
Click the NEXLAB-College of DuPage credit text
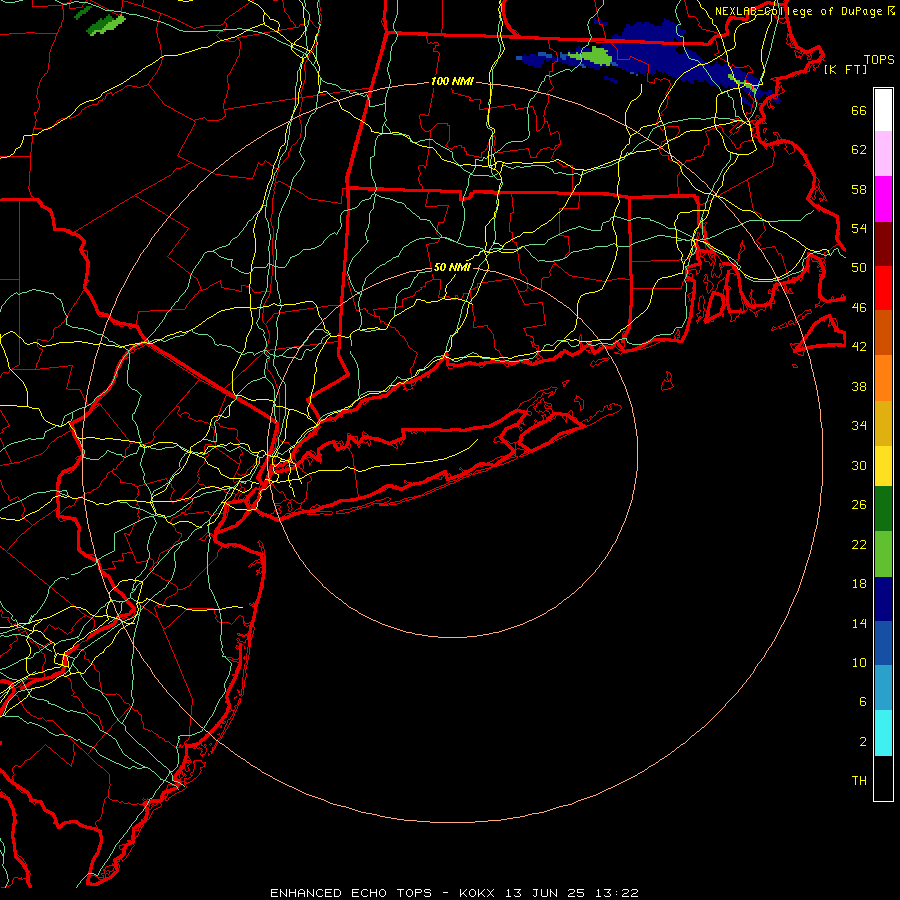click(804, 11)
